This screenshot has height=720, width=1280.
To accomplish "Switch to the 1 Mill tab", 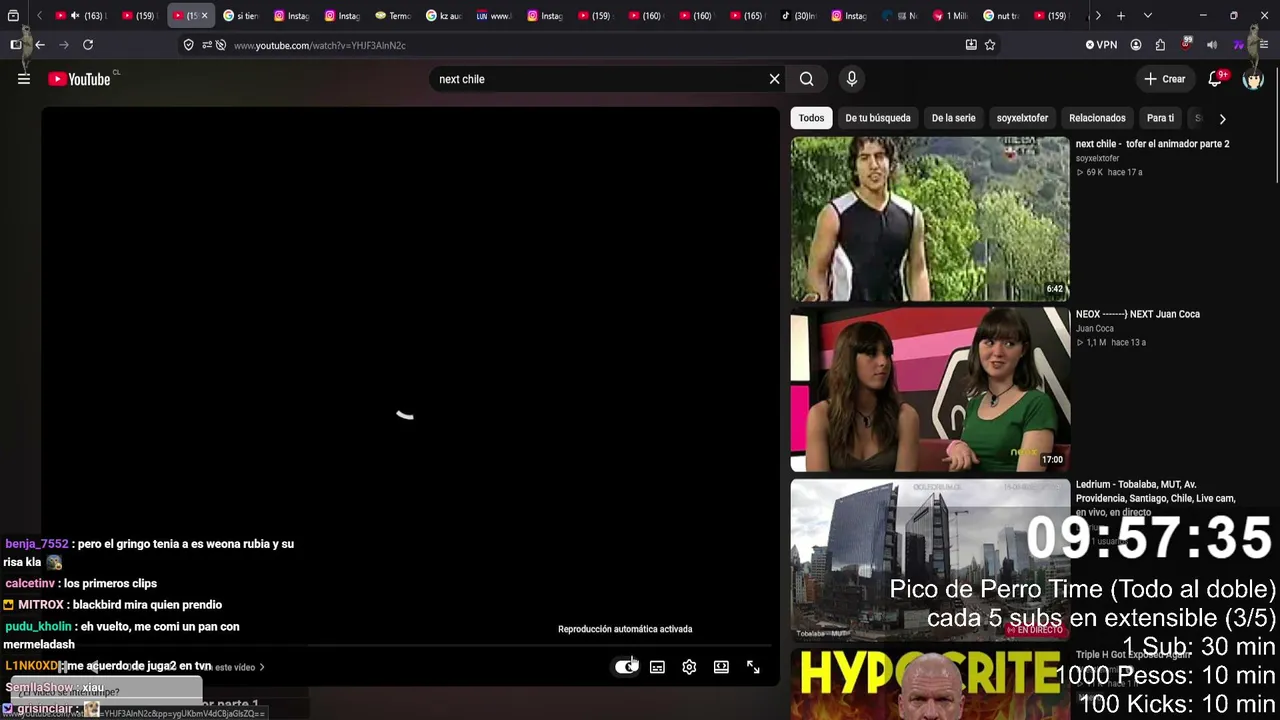I will [x=950, y=16].
